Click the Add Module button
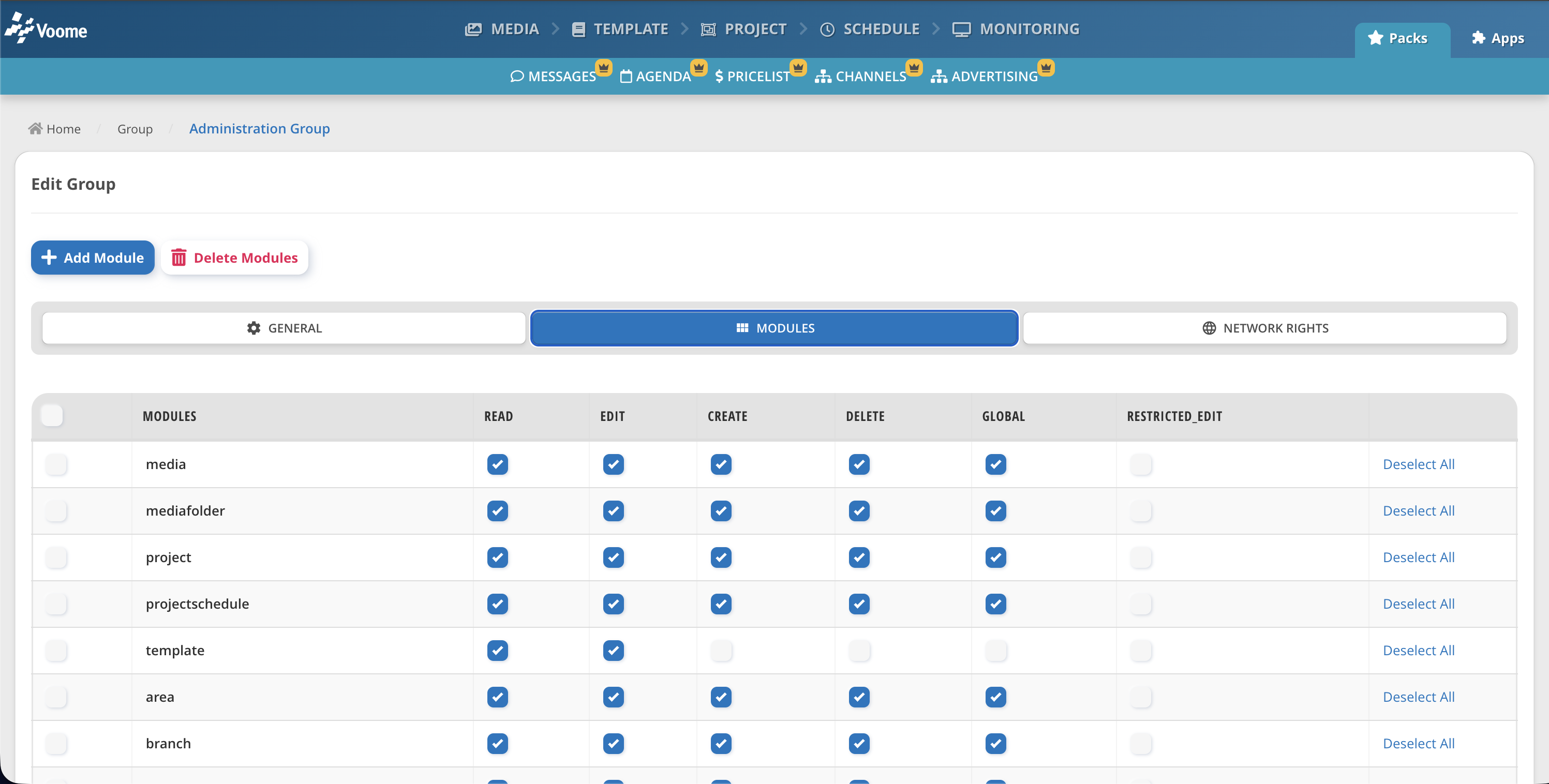This screenshot has width=1549, height=784. point(93,258)
